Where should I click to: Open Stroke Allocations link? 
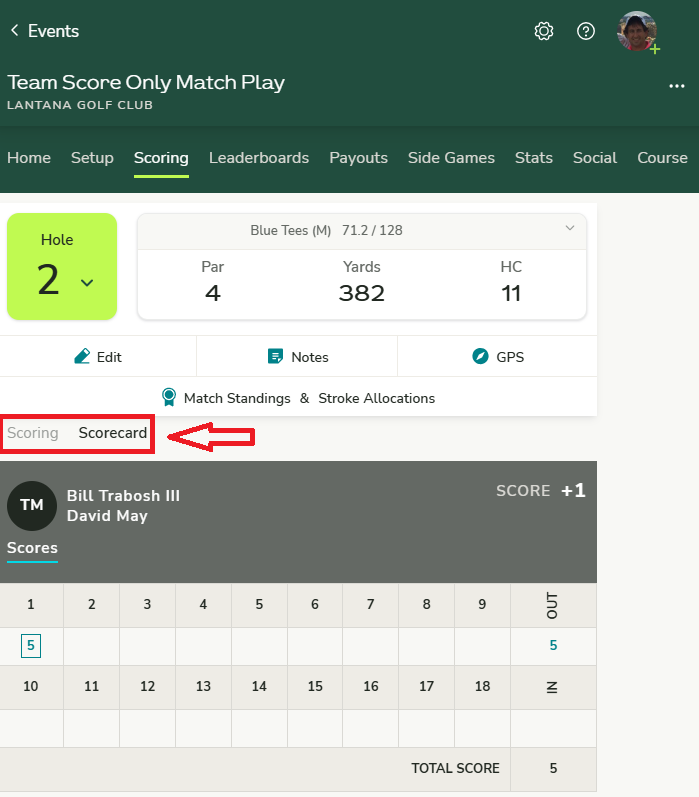(x=376, y=398)
